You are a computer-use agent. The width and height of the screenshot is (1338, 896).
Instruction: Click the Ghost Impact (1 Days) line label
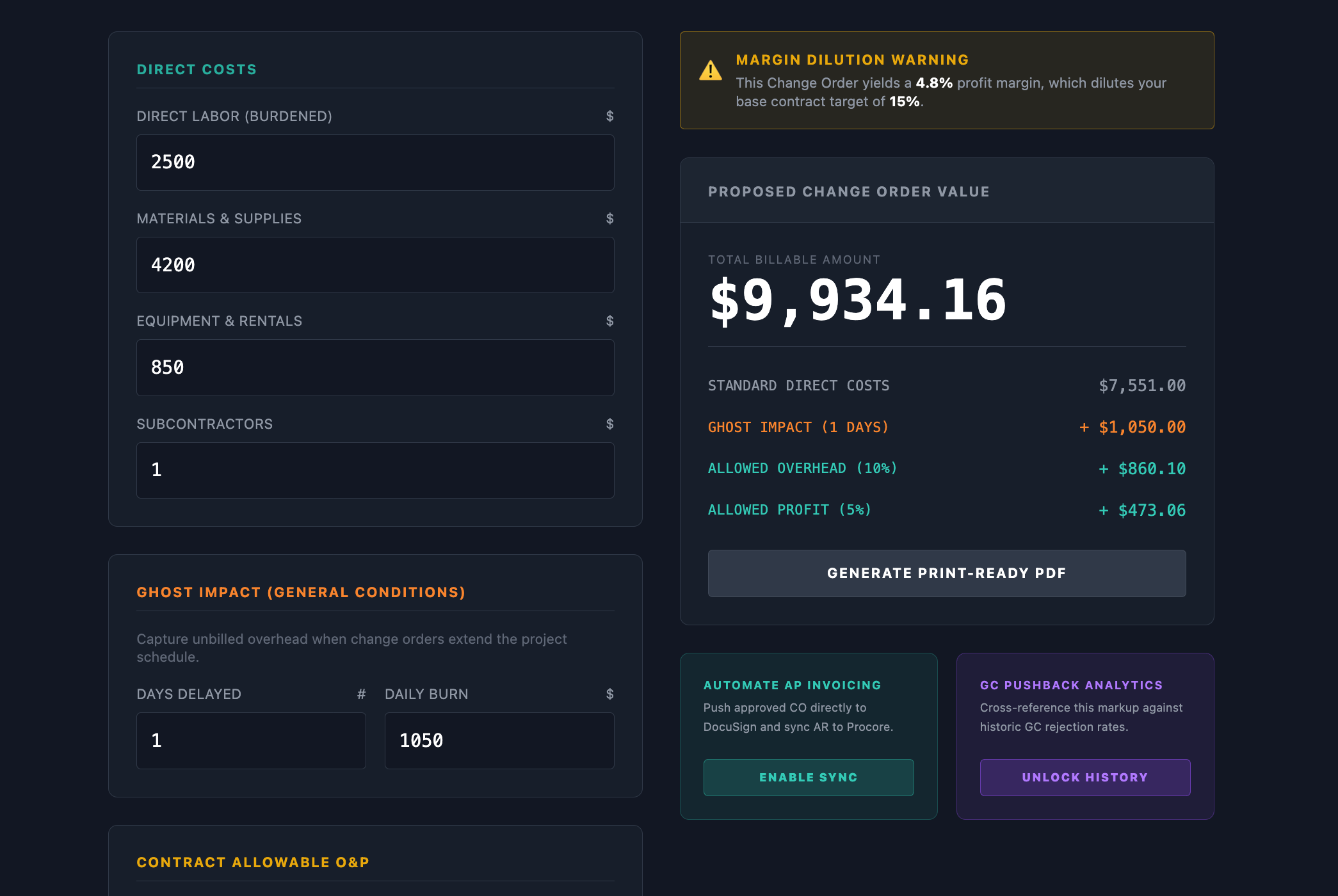coord(798,428)
